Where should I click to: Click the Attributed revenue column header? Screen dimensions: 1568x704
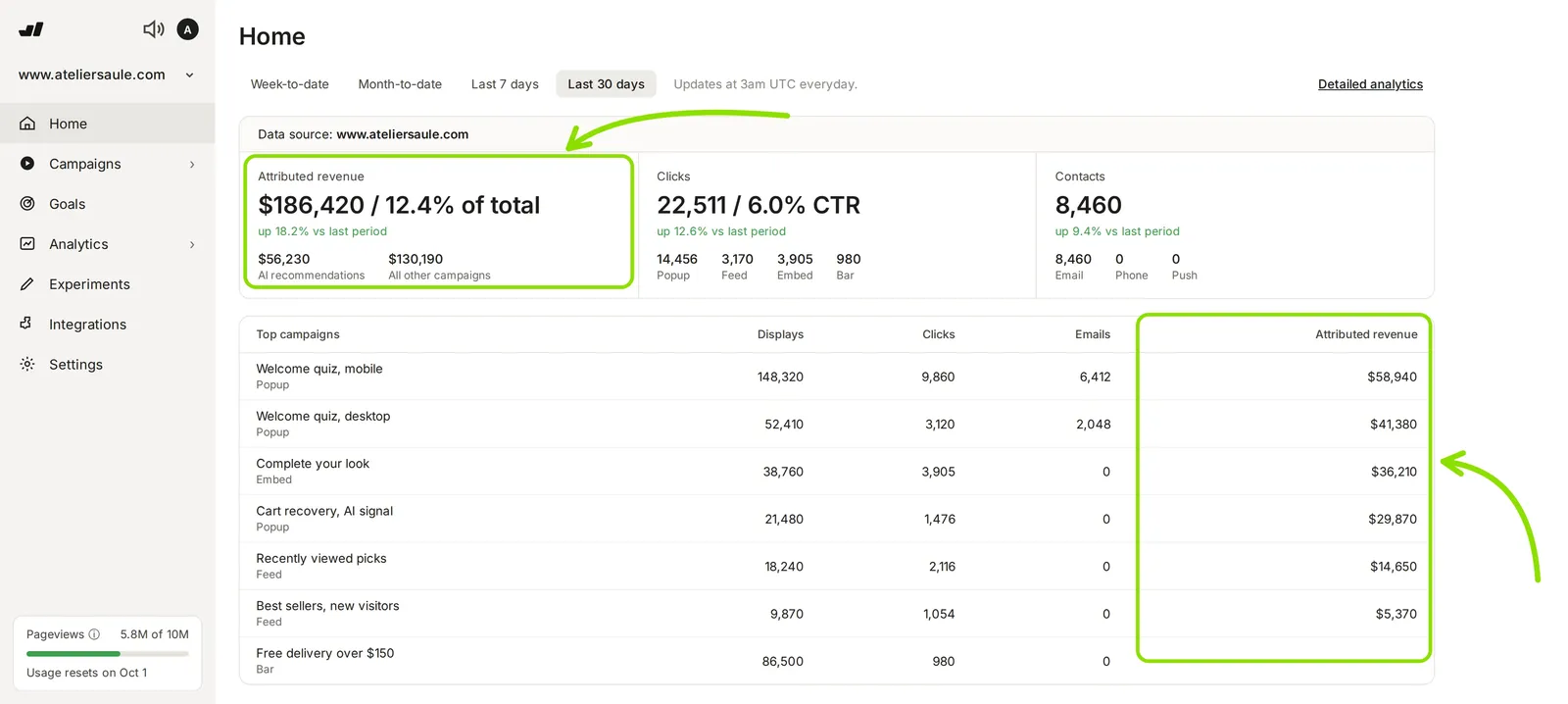(x=1366, y=334)
